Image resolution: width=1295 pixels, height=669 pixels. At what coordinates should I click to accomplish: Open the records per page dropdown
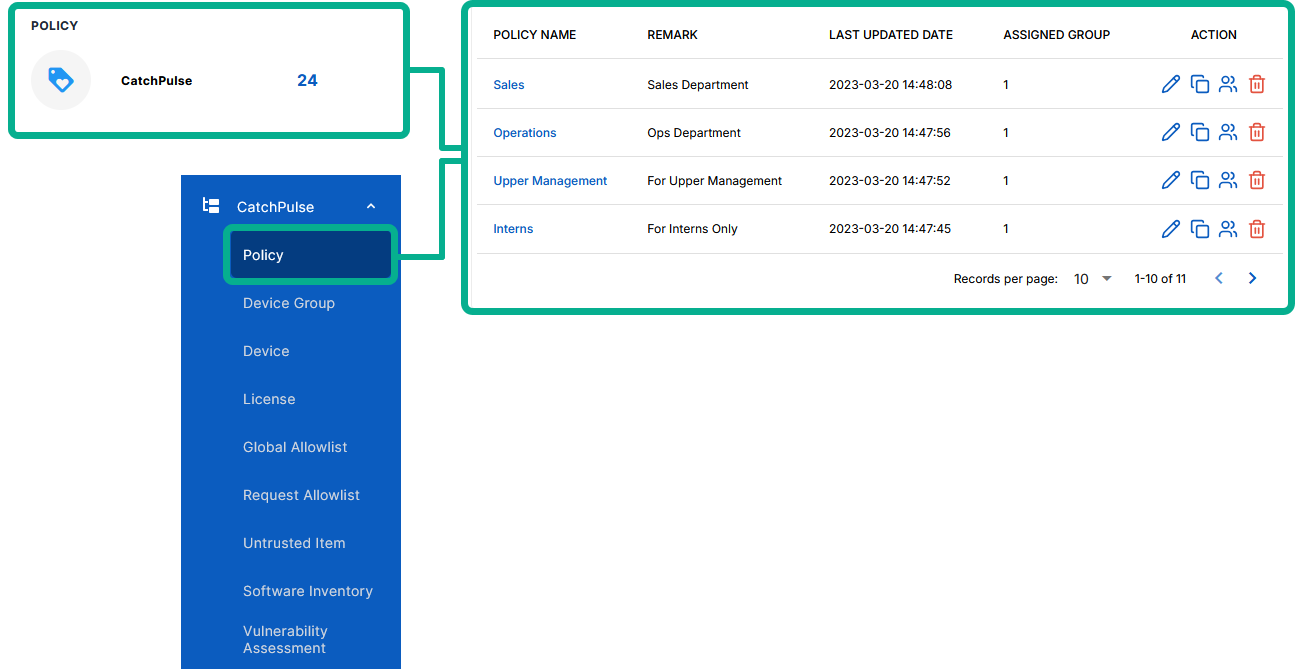click(x=1092, y=279)
